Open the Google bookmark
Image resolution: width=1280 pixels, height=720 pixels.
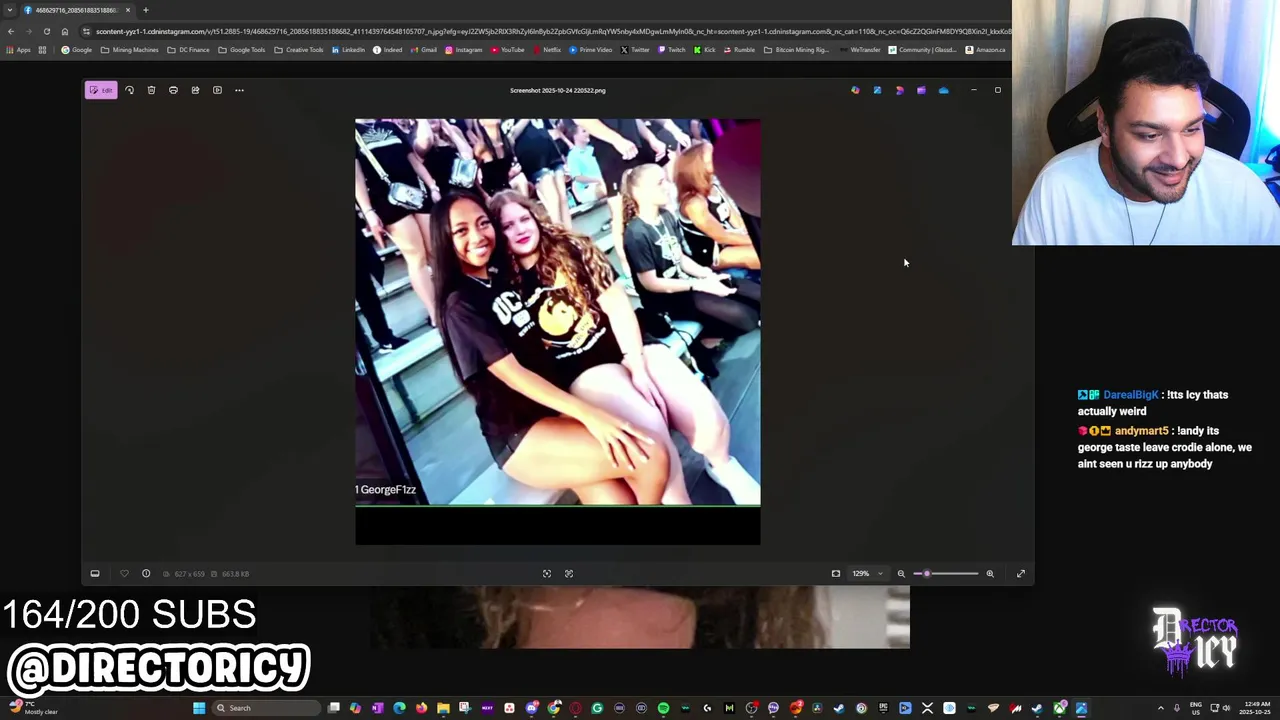[77, 50]
